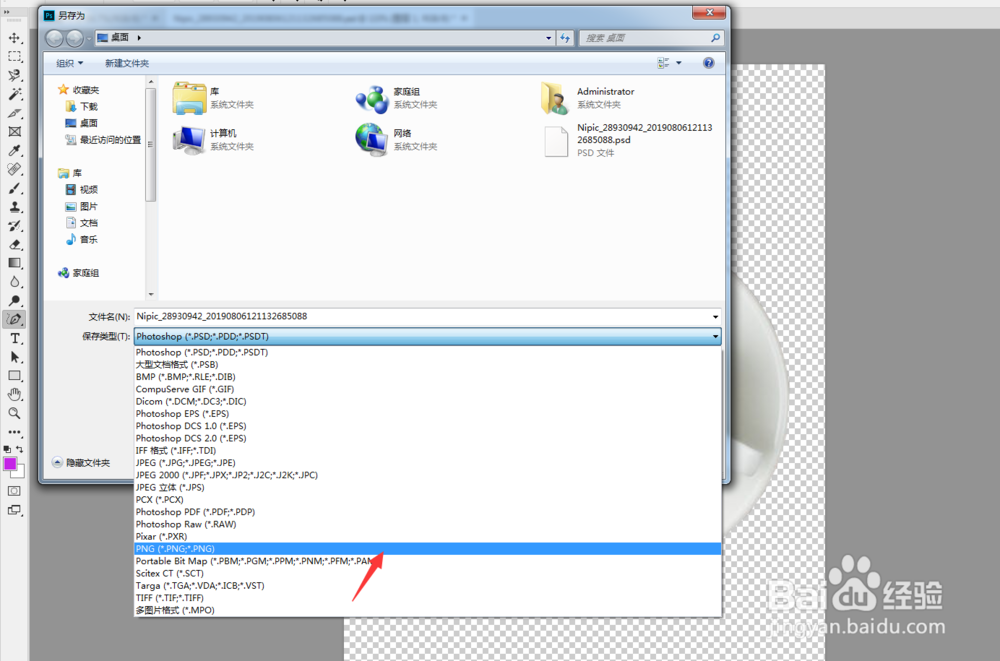Click the 搜索 桌面 search field

tap(645, 38)
